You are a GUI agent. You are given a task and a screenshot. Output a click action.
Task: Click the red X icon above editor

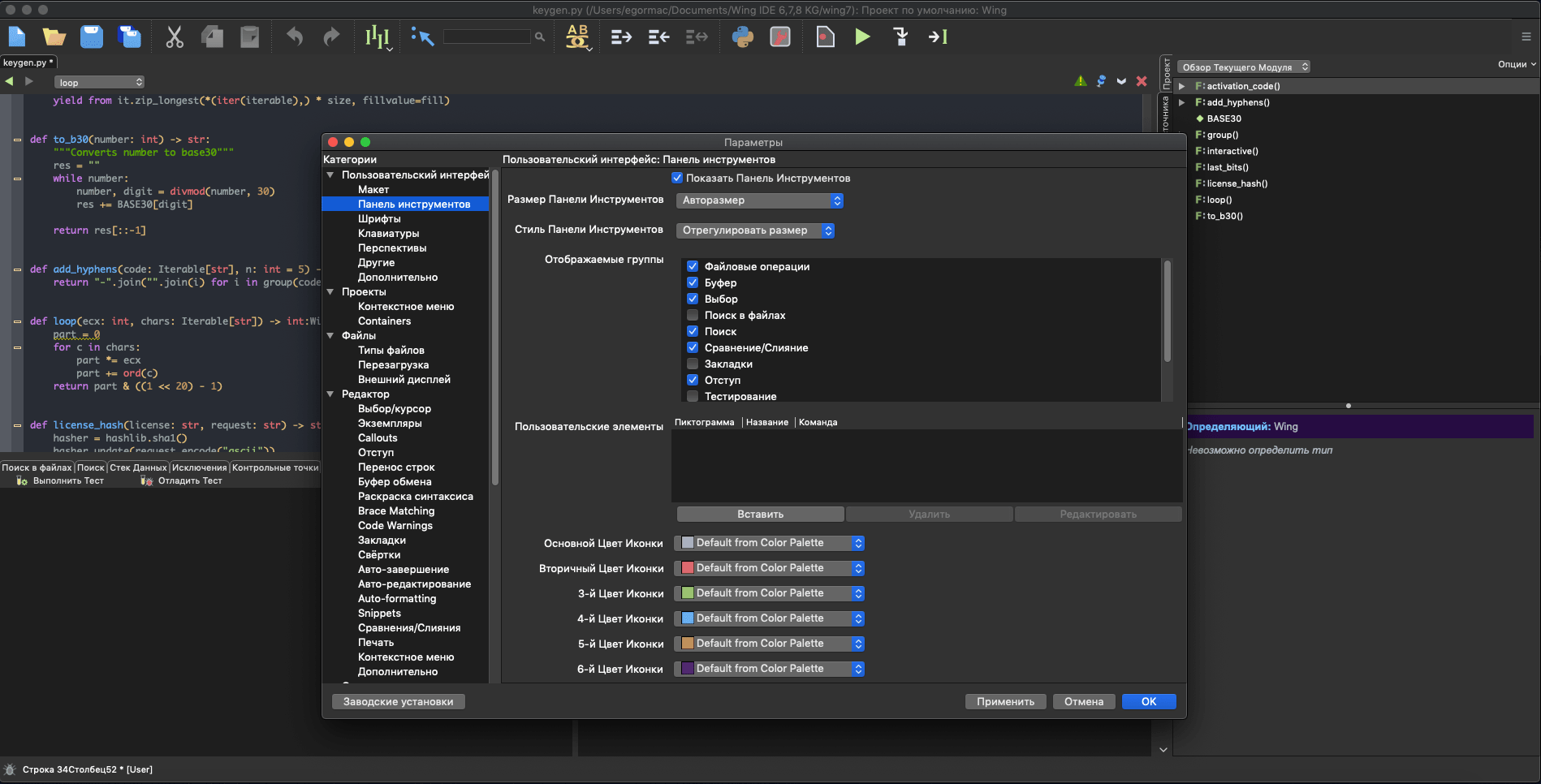click(x=1142, y=81)
